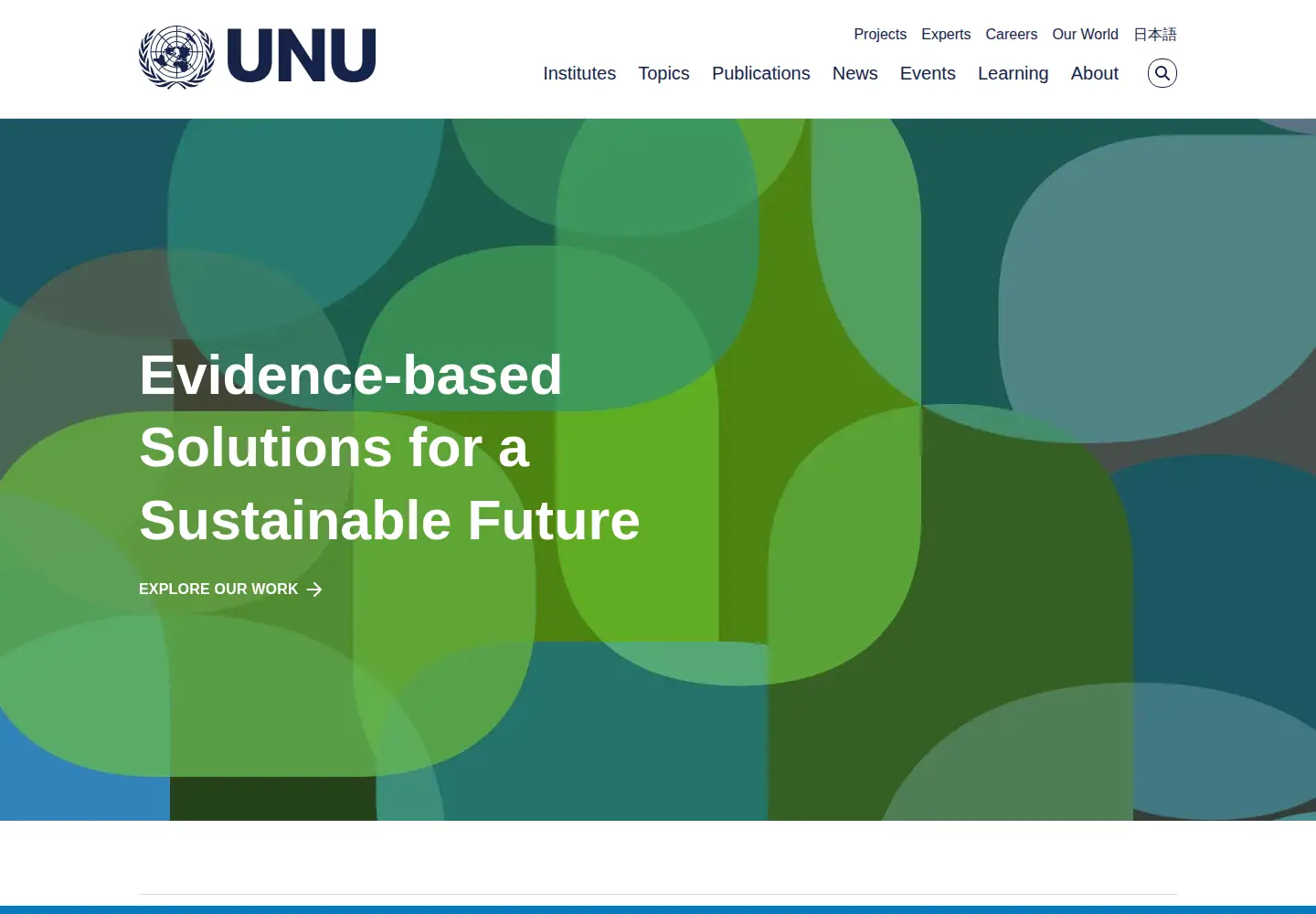Open the Institutes menu

click(x=579, y=73)
